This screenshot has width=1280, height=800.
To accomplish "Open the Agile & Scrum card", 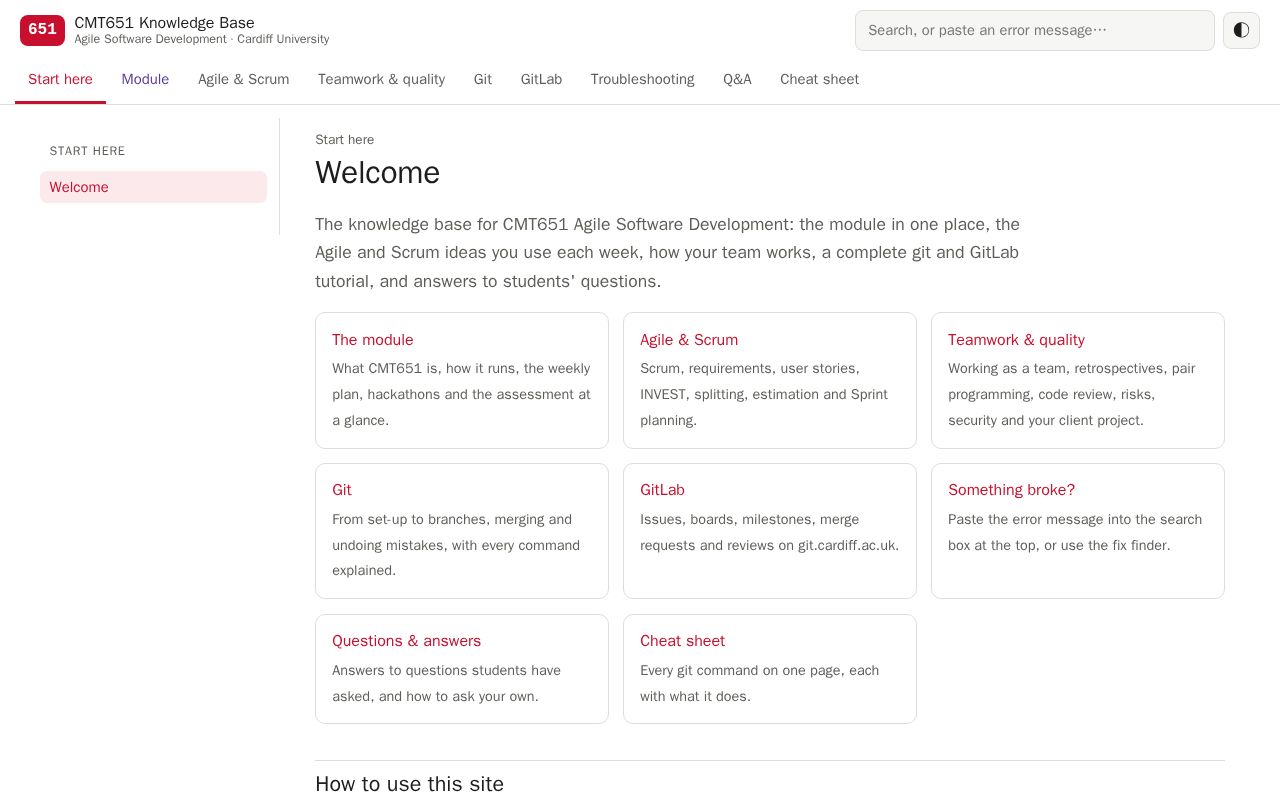I will pos(770,380).
